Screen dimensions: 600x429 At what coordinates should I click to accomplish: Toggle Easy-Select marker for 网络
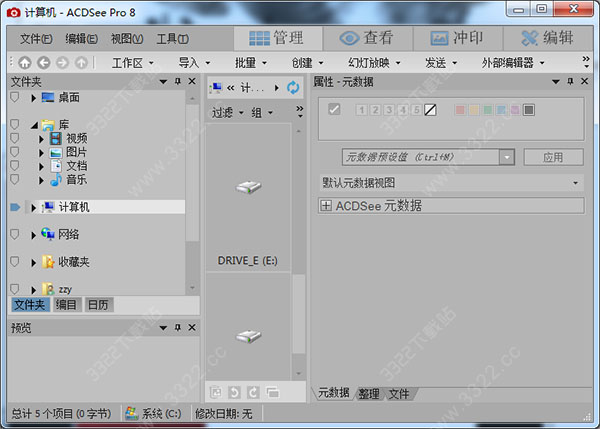[x=15, y=234]
